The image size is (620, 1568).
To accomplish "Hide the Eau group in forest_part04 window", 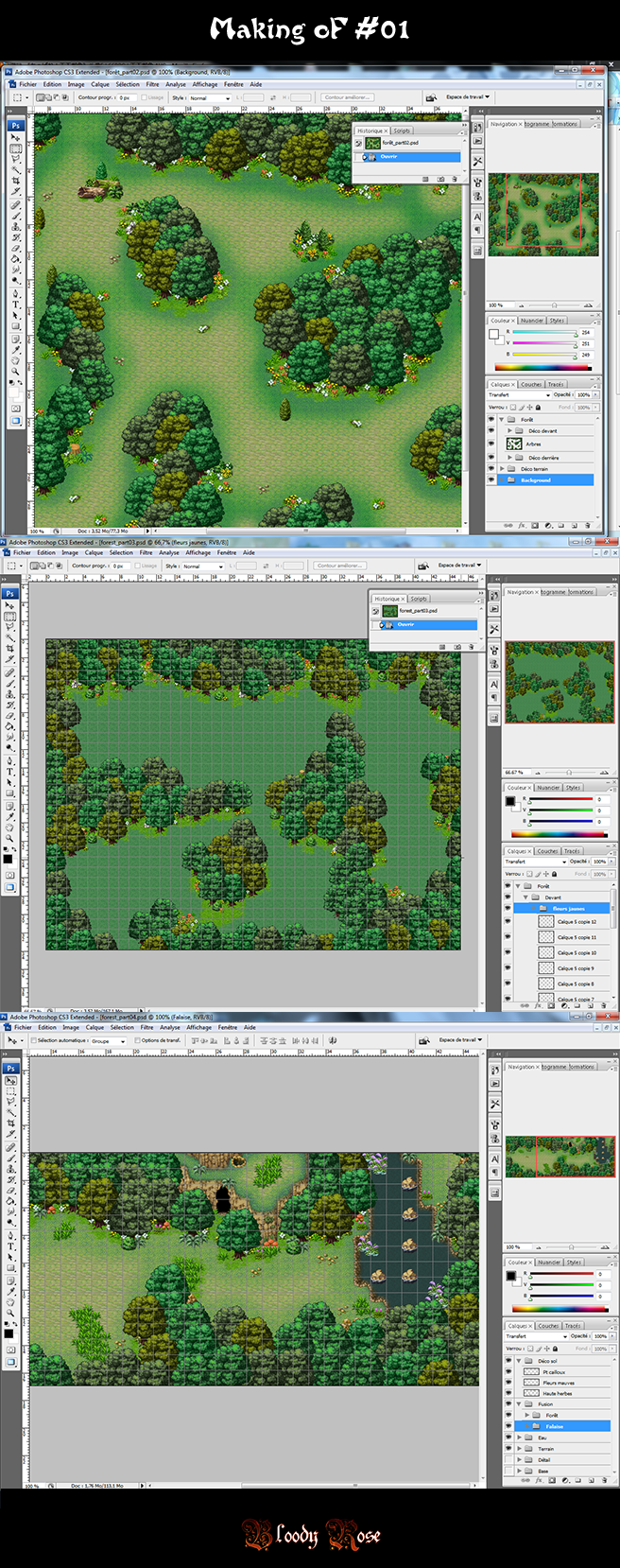I will click(508, 1437).
